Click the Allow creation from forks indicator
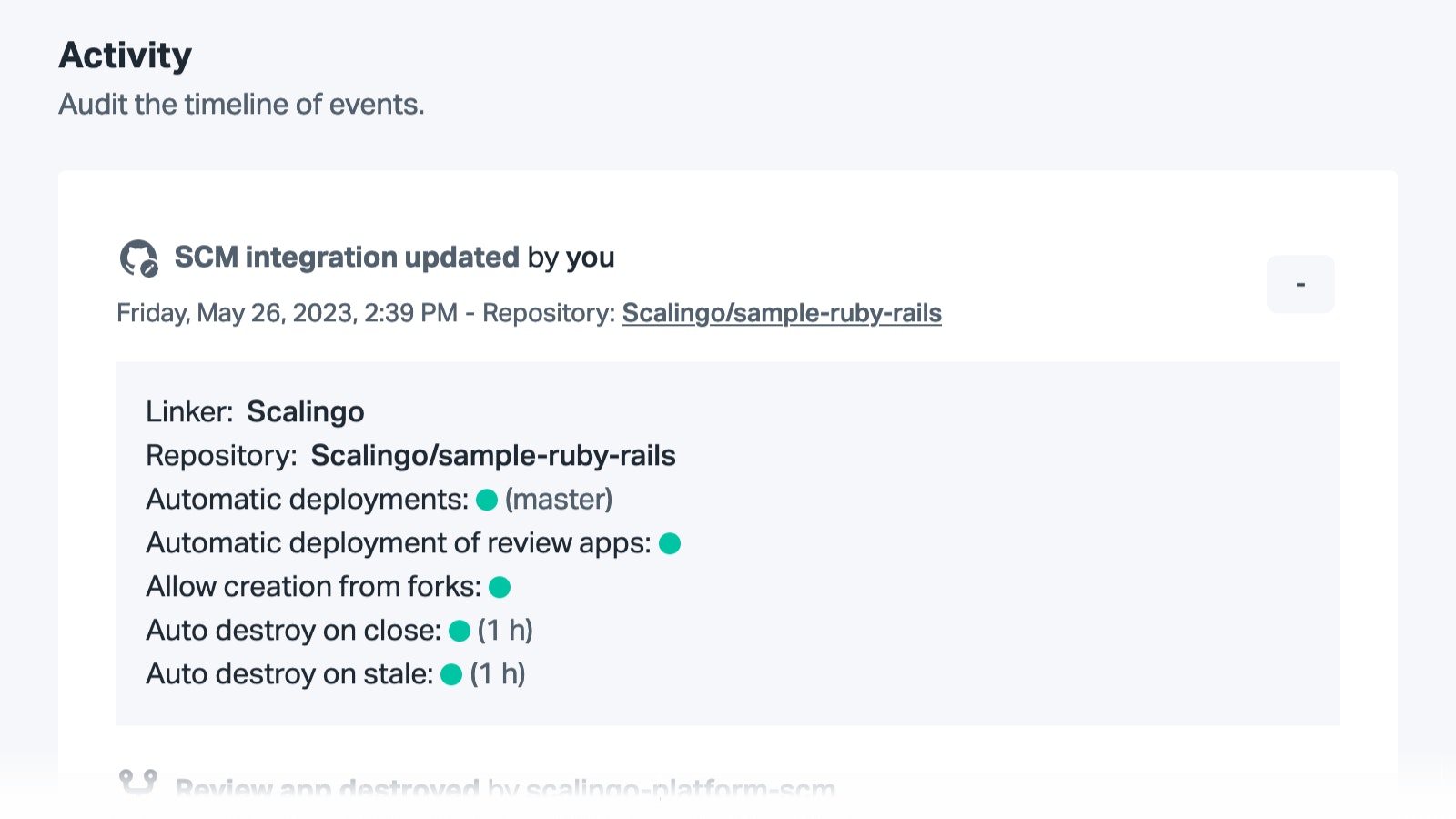 point(500,587)
